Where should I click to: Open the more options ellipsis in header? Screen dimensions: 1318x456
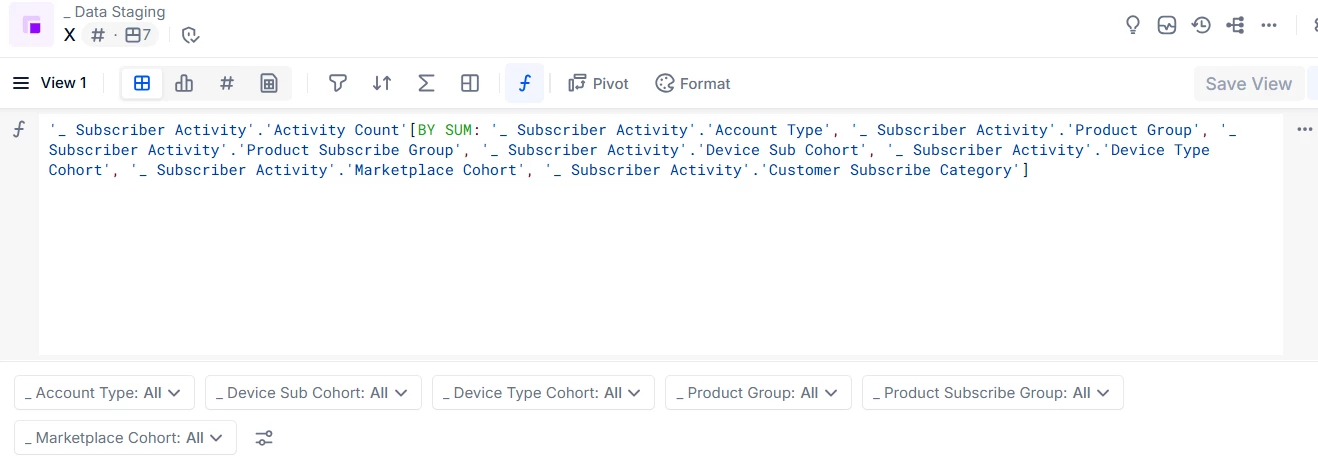click(x=1269, y=25)
